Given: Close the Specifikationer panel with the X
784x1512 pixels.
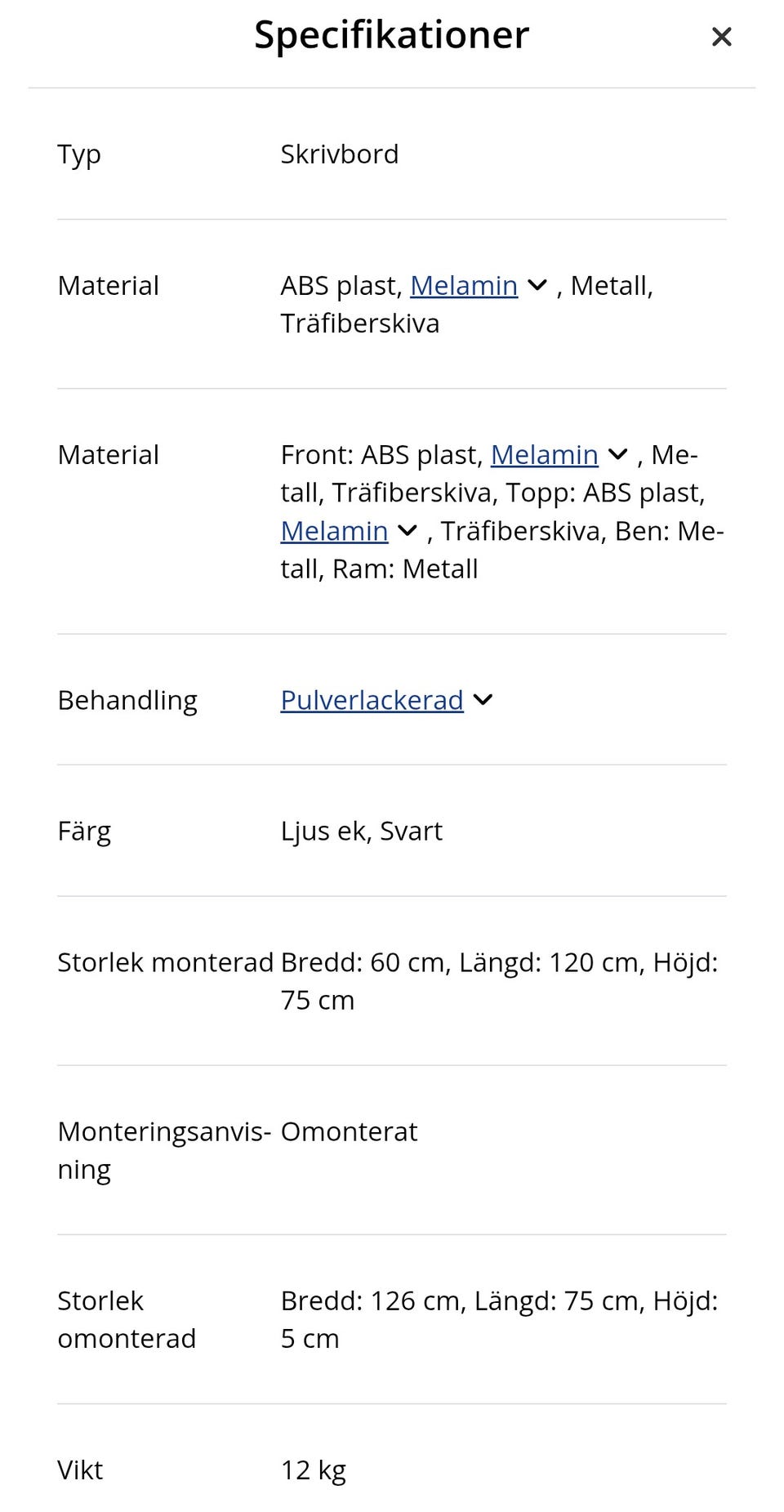Looking at the screenshot, I should click(721, 37).
